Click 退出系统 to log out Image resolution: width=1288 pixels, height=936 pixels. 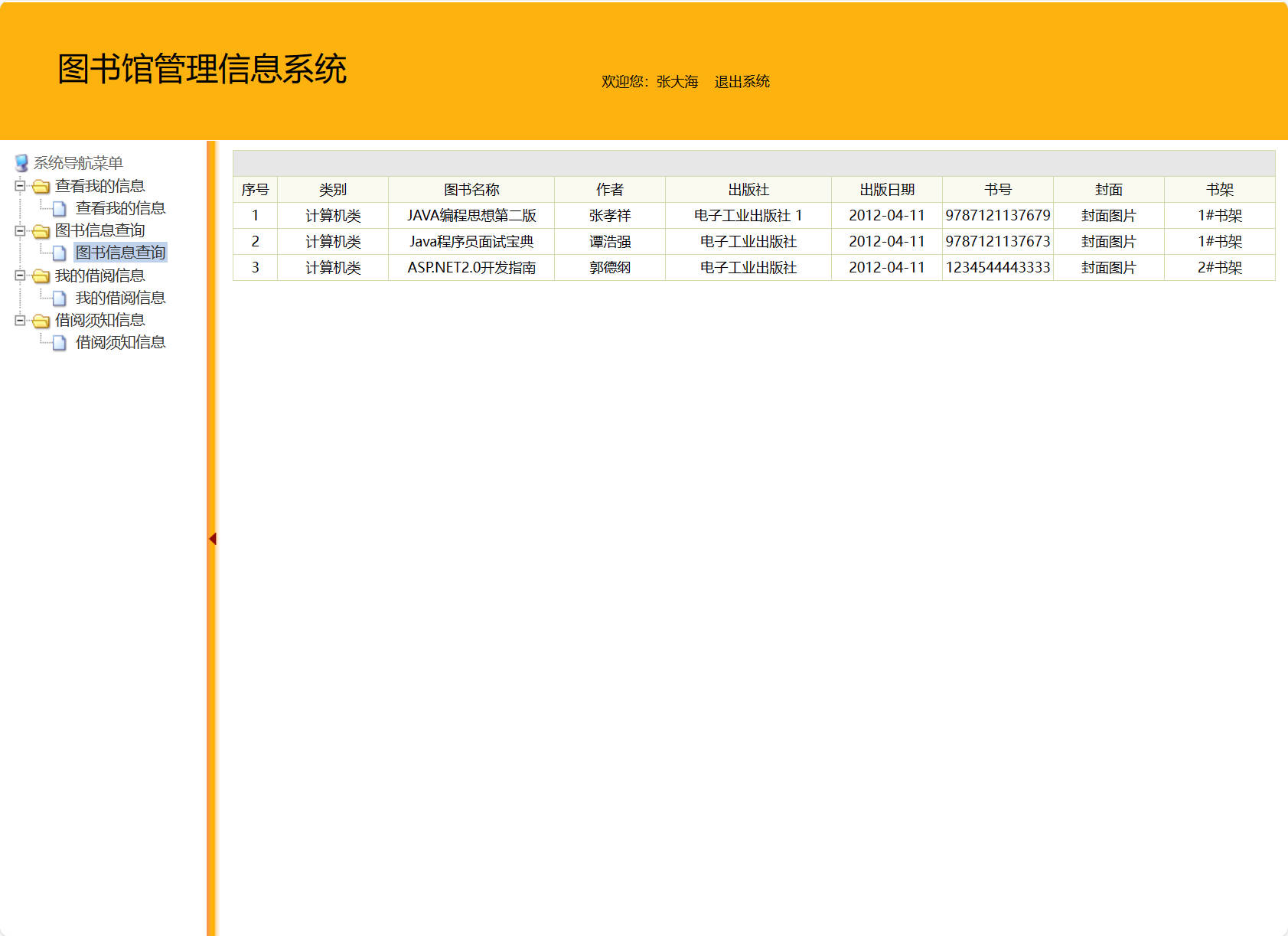(x=741, y=81)
